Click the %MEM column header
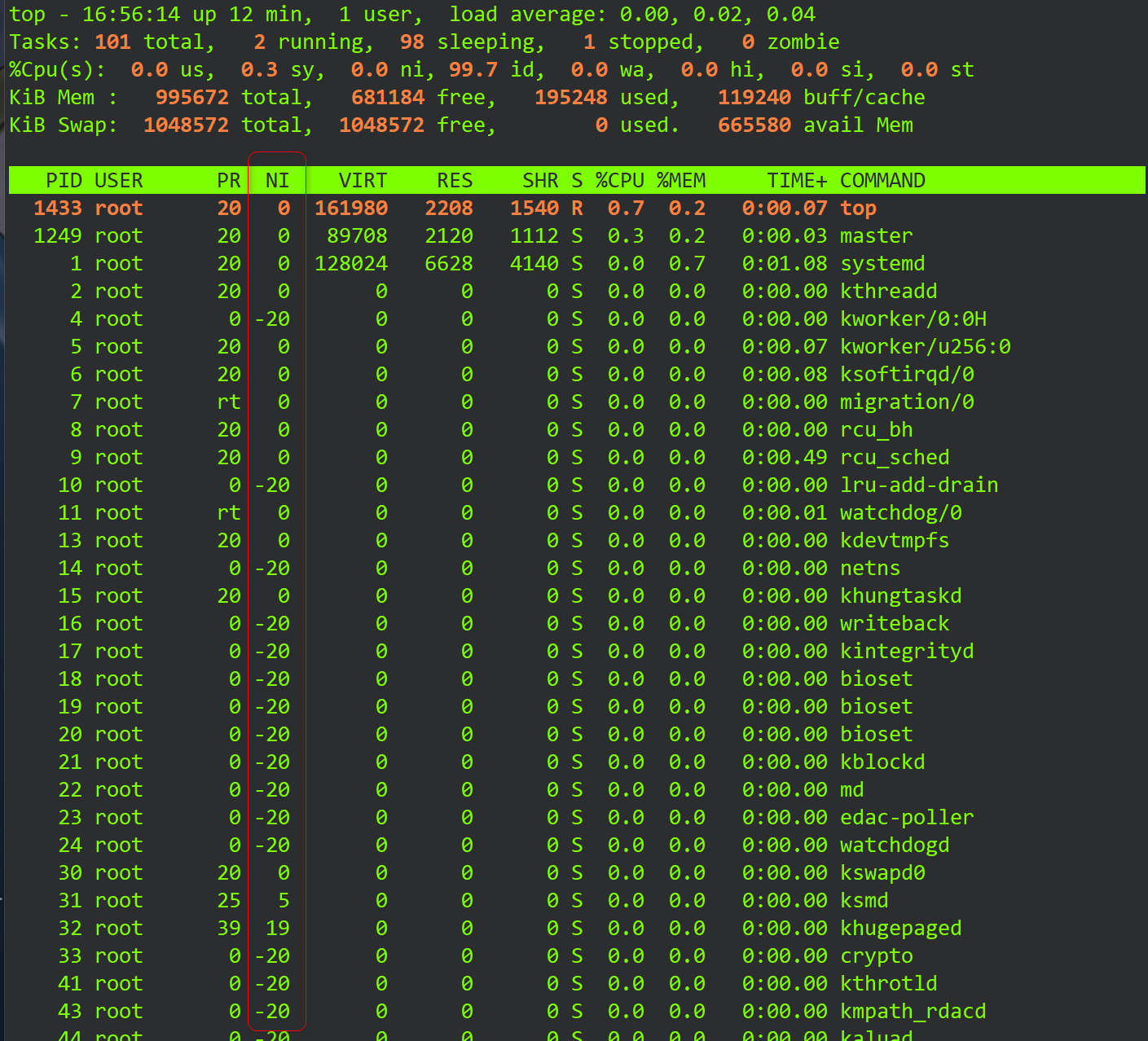Screen dimensions: 1148x1041 [681, 180]
